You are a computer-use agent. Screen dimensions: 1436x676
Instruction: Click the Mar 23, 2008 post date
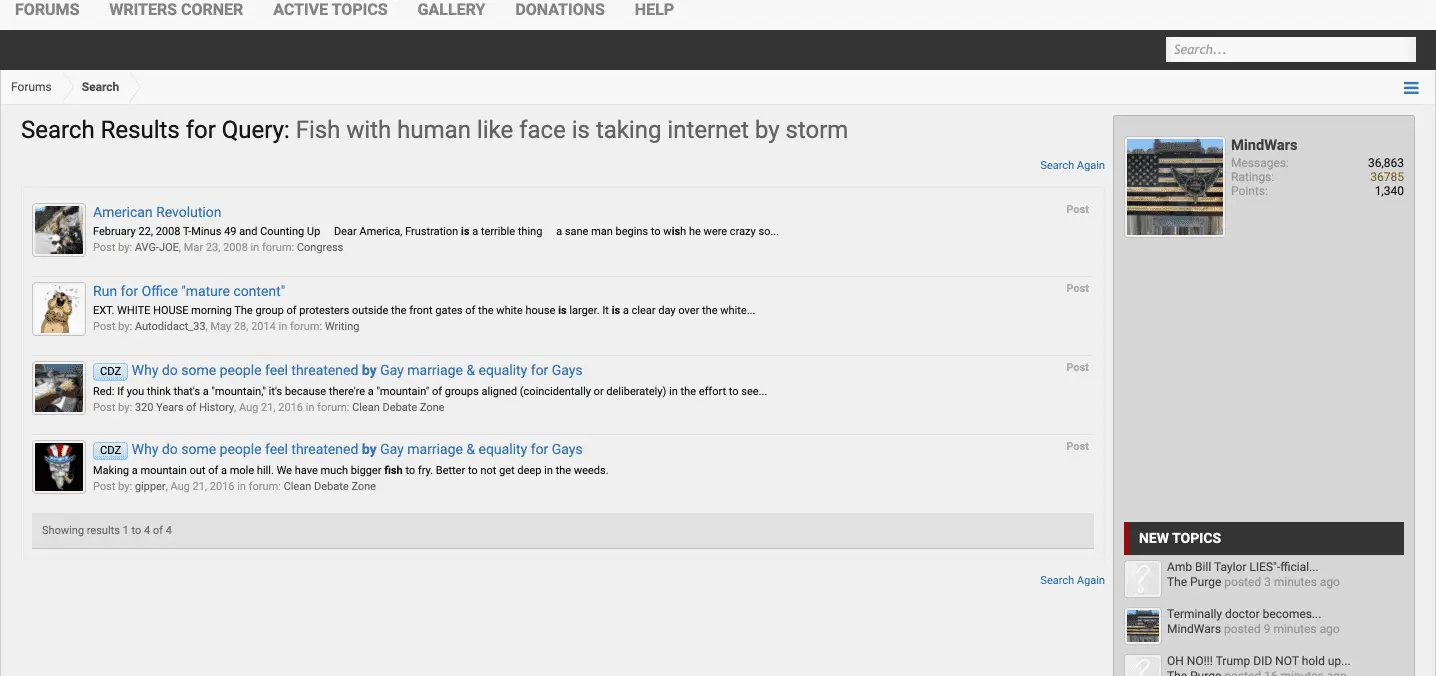(215, 247)
